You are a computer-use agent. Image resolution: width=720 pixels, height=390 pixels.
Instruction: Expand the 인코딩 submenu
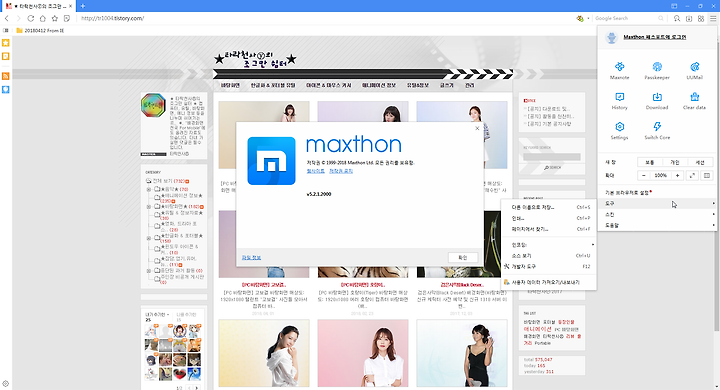pos(549,245)
